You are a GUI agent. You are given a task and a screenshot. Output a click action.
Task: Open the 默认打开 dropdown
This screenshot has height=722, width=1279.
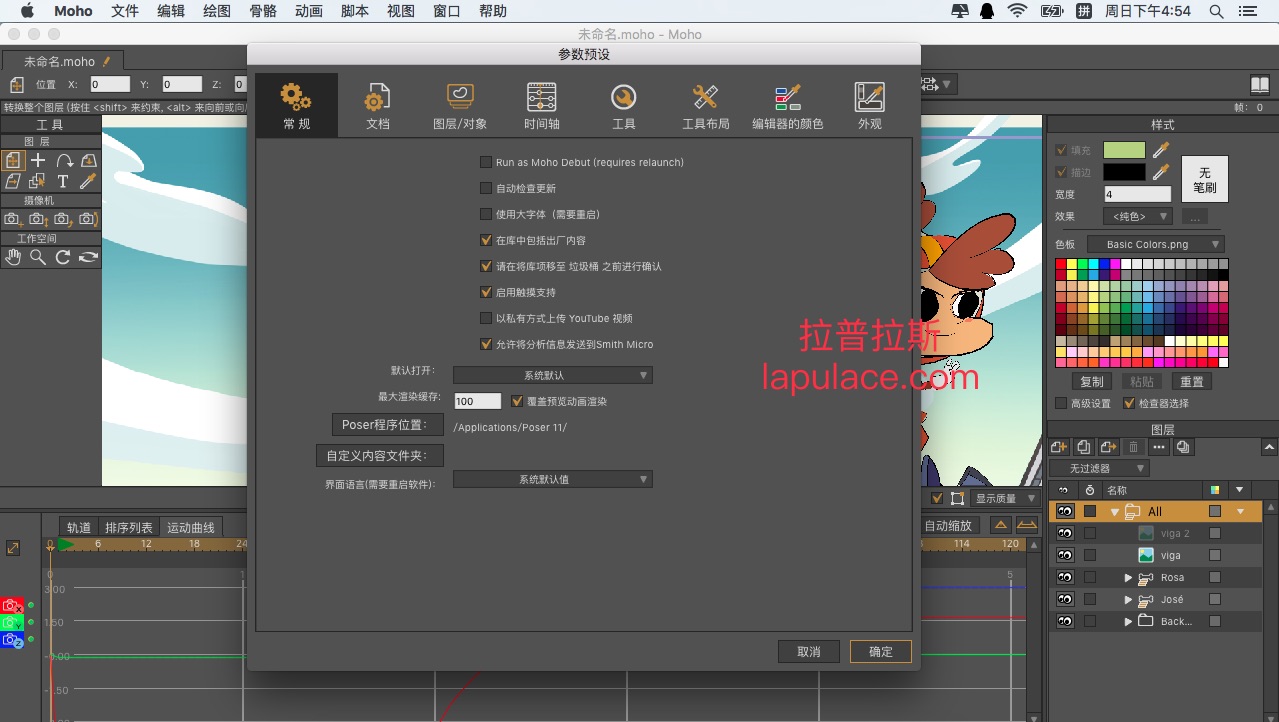(553, 375)
